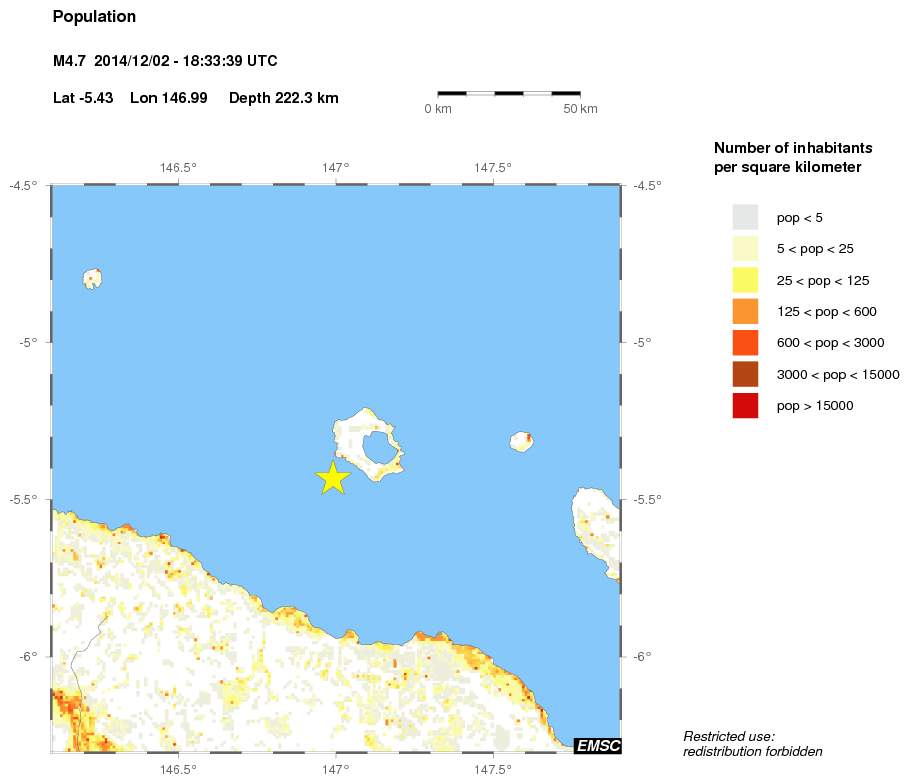The width and height of the screenshot is (910, 784).
Task: Click the small island east of the ring island
Action: pos(521,441)
